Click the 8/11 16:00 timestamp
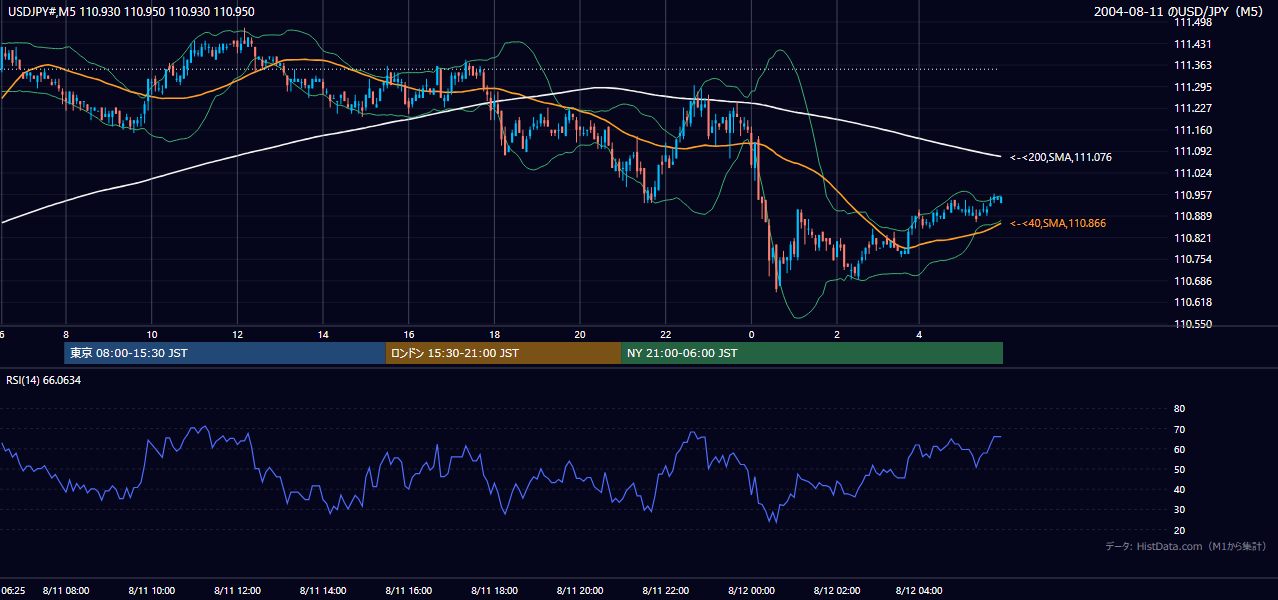The image size is (1278, 600). 409,590
